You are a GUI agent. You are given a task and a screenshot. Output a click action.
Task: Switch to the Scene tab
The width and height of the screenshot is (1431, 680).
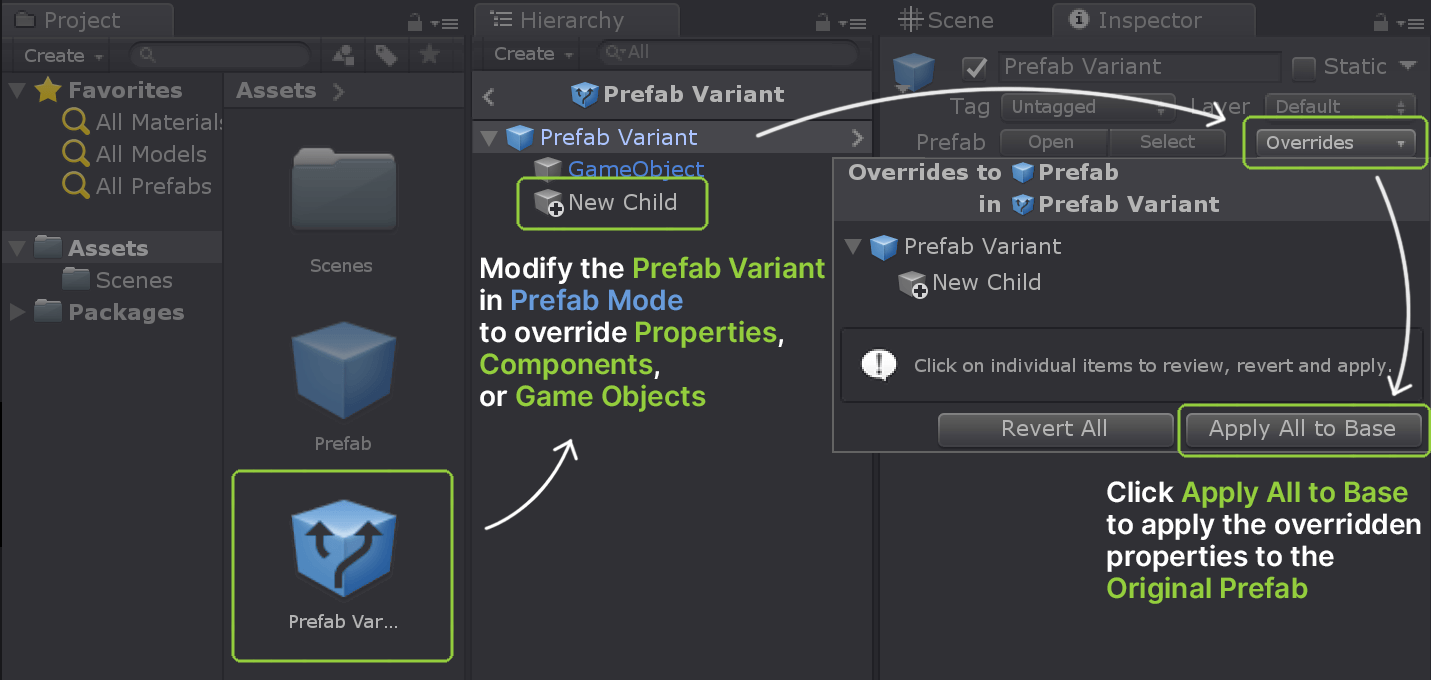[x=946, y=20]
